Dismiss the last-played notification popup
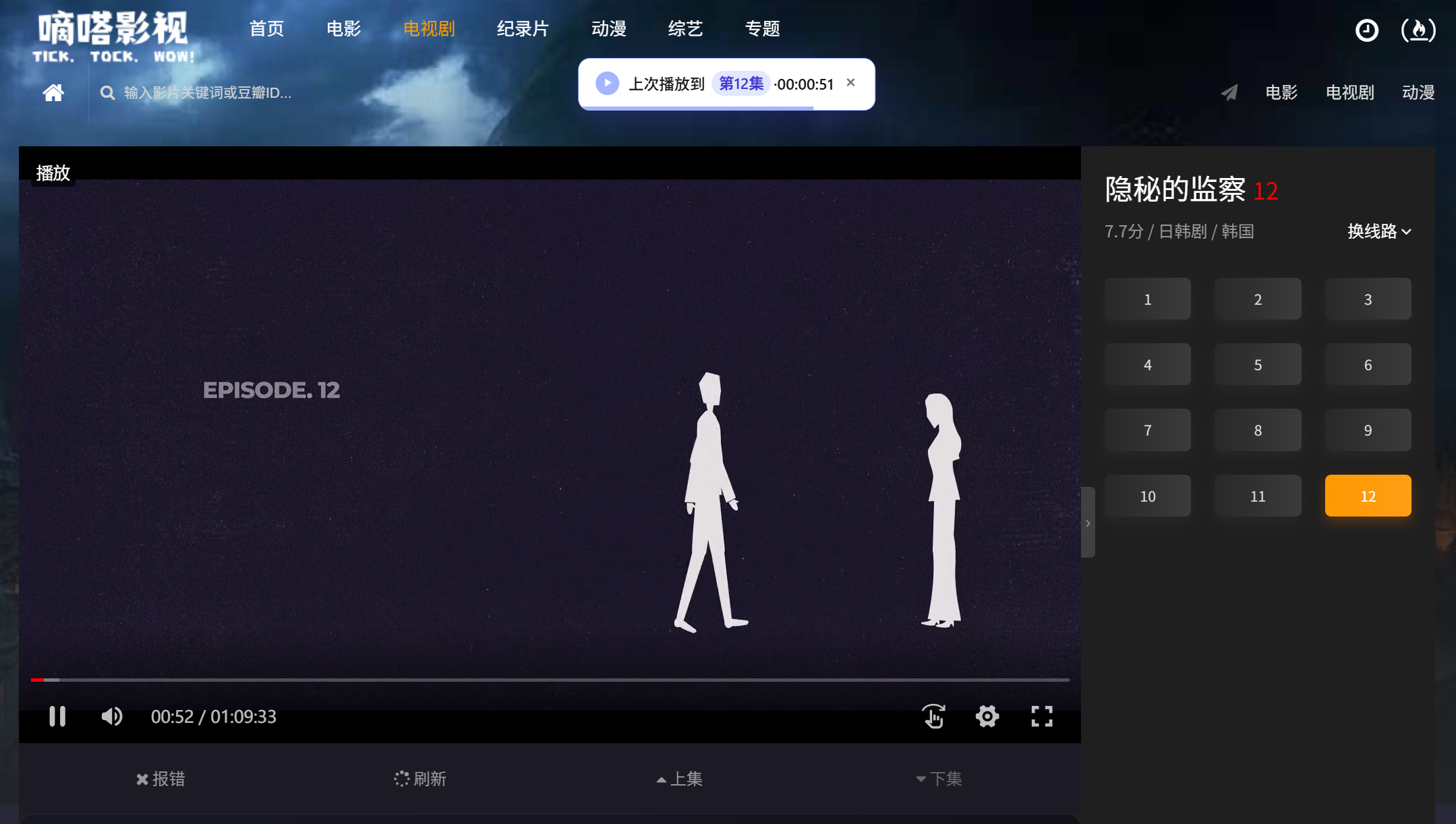The height and width of the screenshot is (824, 1456). coord(851,82)
